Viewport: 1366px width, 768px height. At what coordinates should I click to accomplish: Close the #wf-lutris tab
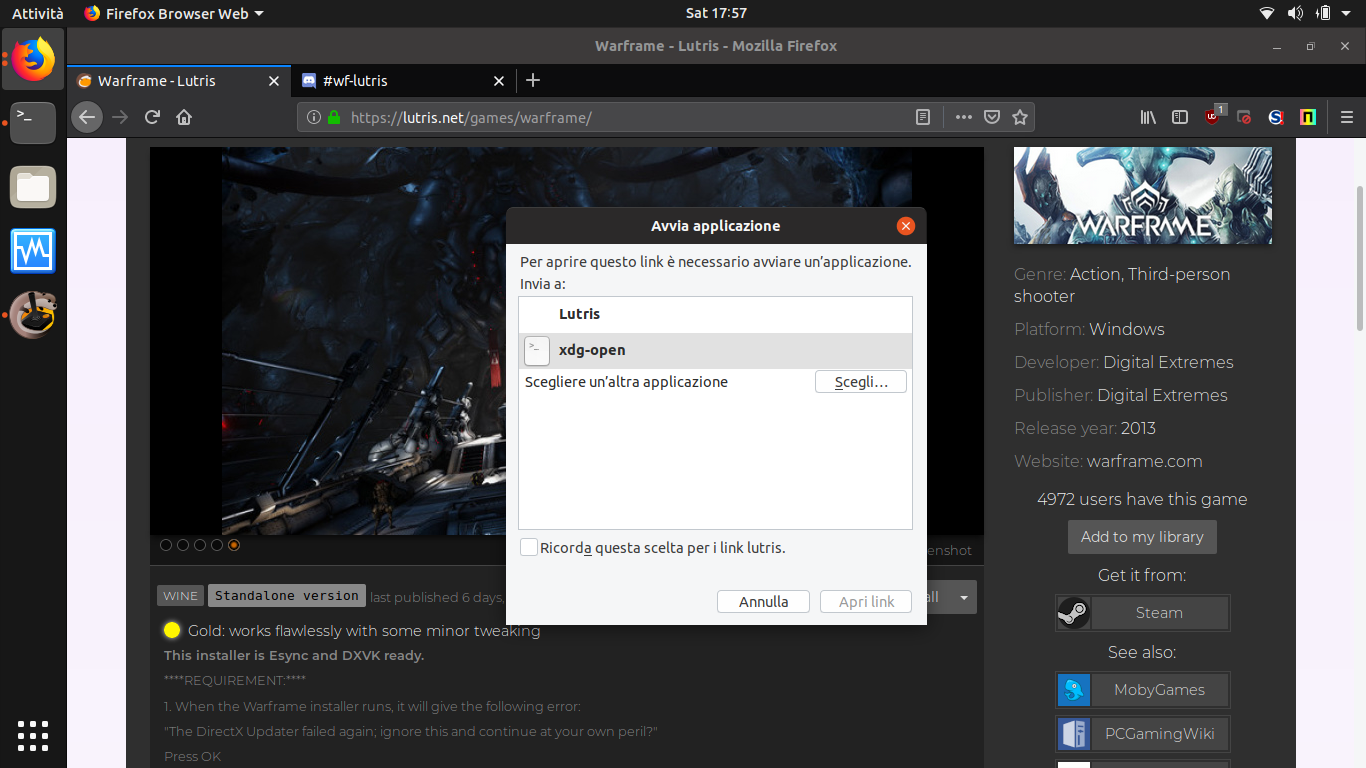[x=499, y=81]
